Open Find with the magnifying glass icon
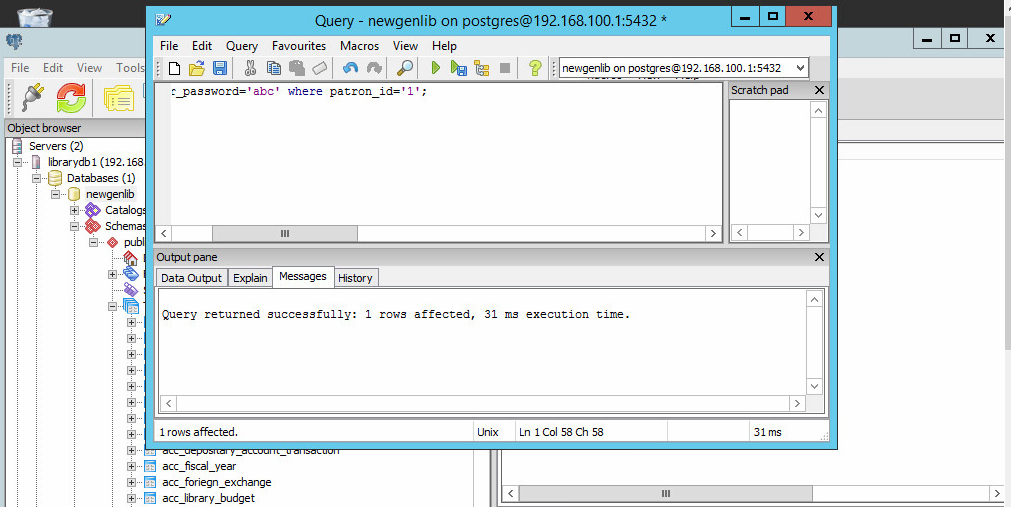This screenshot has height=507, width=1011. (x=405, y=68)
